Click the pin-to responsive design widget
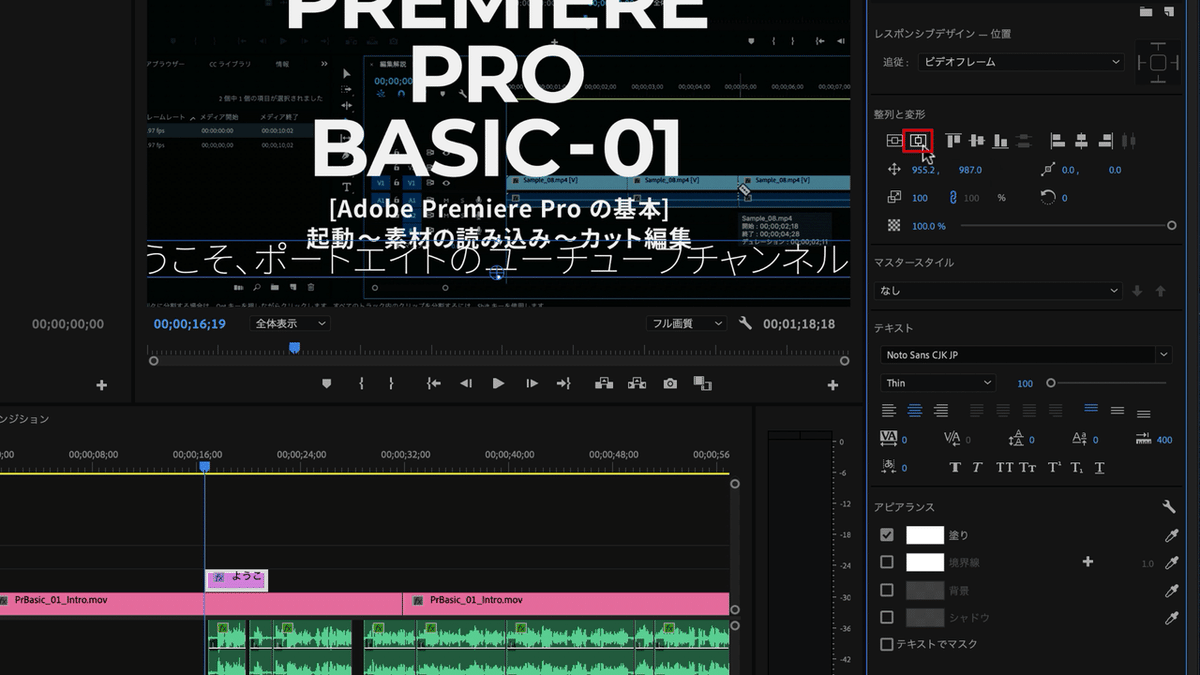Image resolution: width=1200 pixels, height=675 pixels. pyautogui.click(x=1158, y=62)
